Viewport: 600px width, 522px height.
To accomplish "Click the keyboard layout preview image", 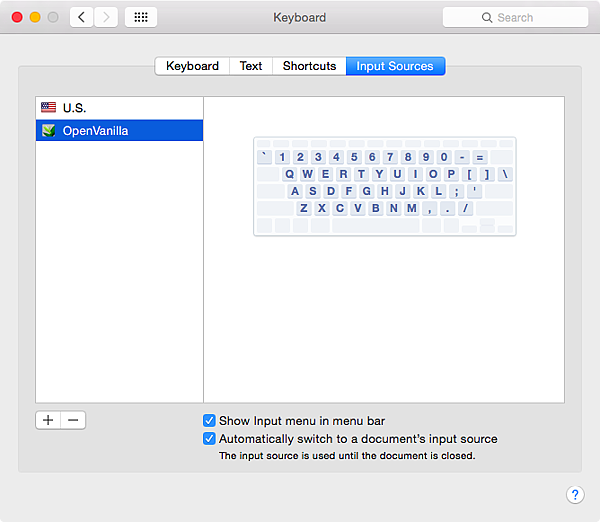I will [x=385, y=186].
